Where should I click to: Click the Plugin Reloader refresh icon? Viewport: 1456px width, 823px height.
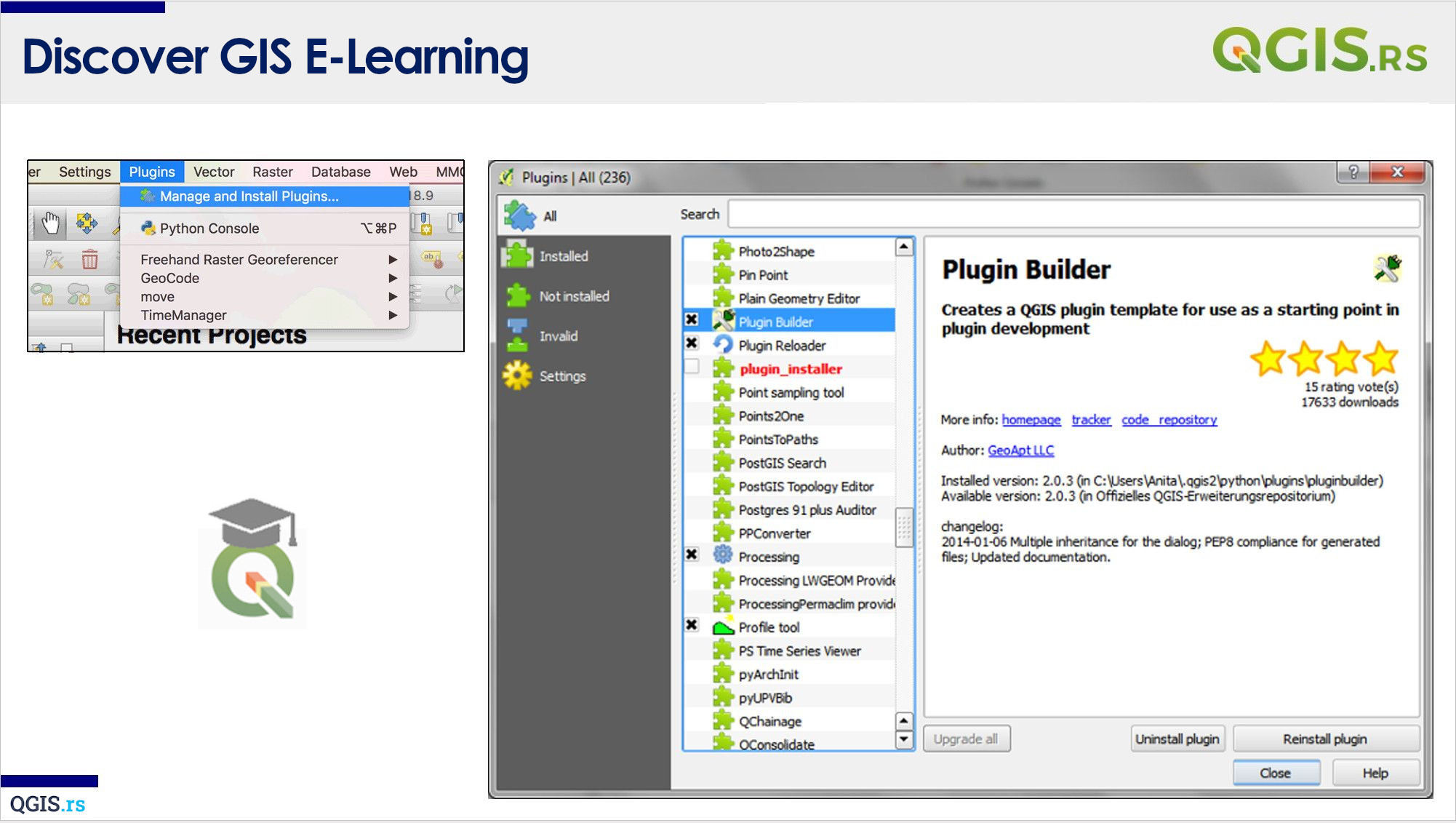(x=723, y=344)
